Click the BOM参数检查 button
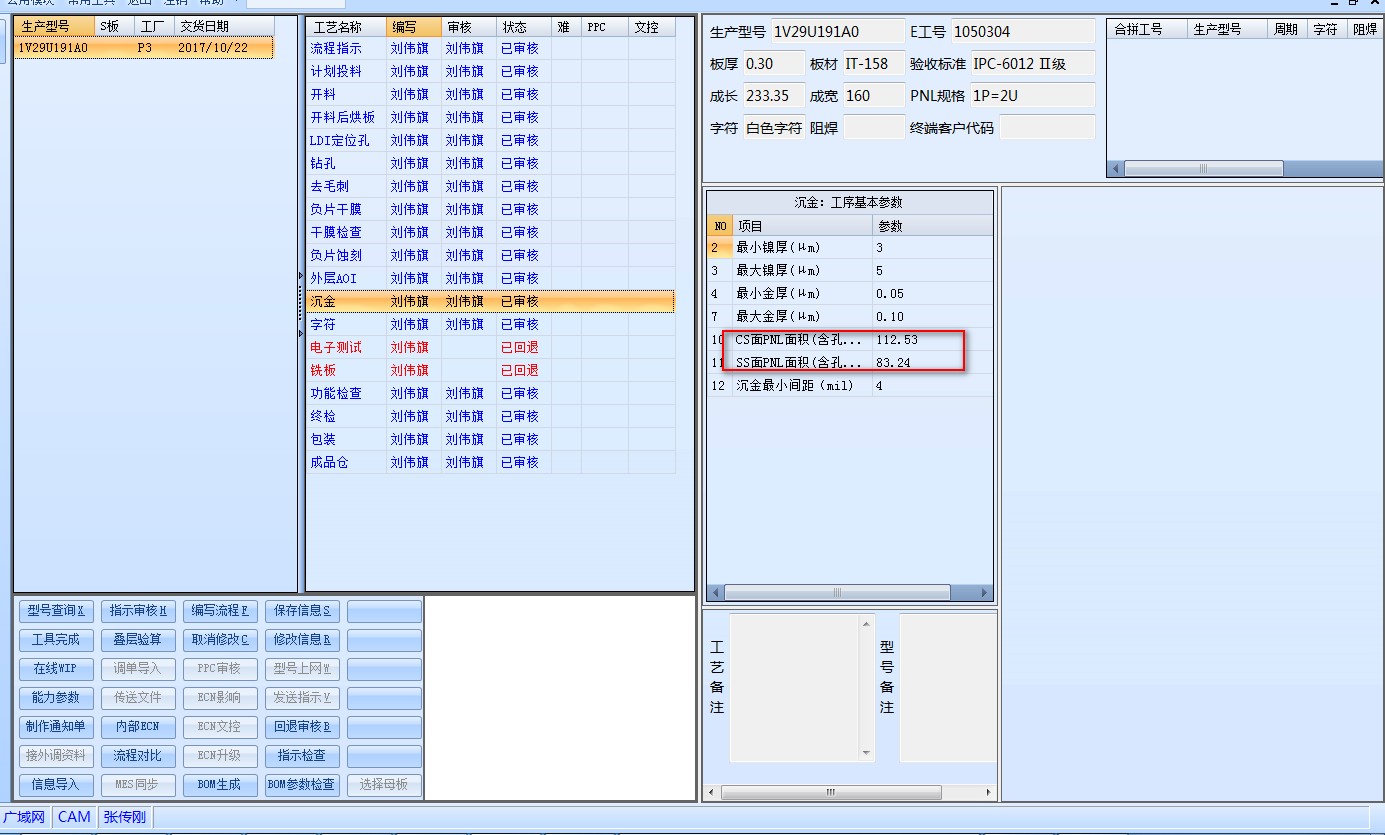This screenshot has width=1385, height=835. click(x=302, y=785)
